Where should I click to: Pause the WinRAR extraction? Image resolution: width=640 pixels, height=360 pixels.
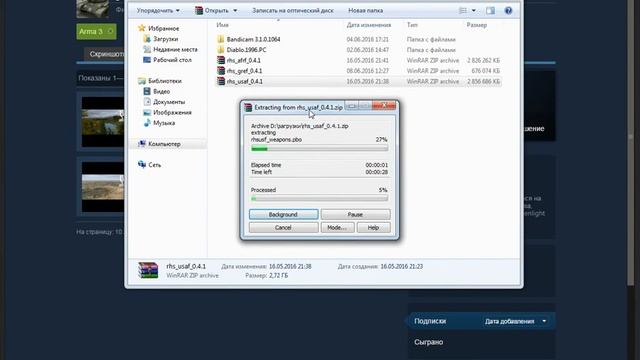(x=355, y=214)
